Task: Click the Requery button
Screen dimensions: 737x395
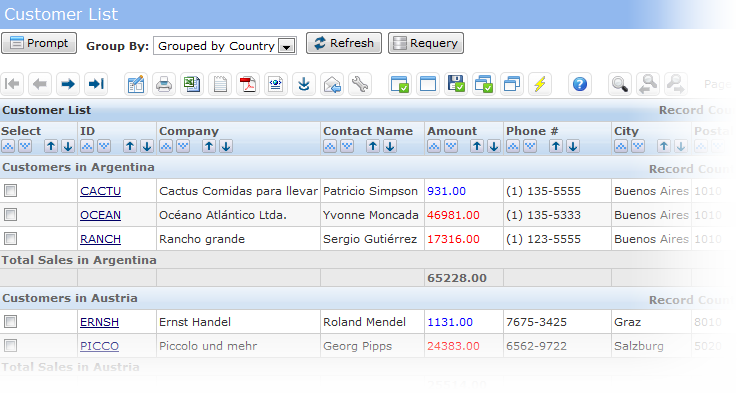Action: 426,43
